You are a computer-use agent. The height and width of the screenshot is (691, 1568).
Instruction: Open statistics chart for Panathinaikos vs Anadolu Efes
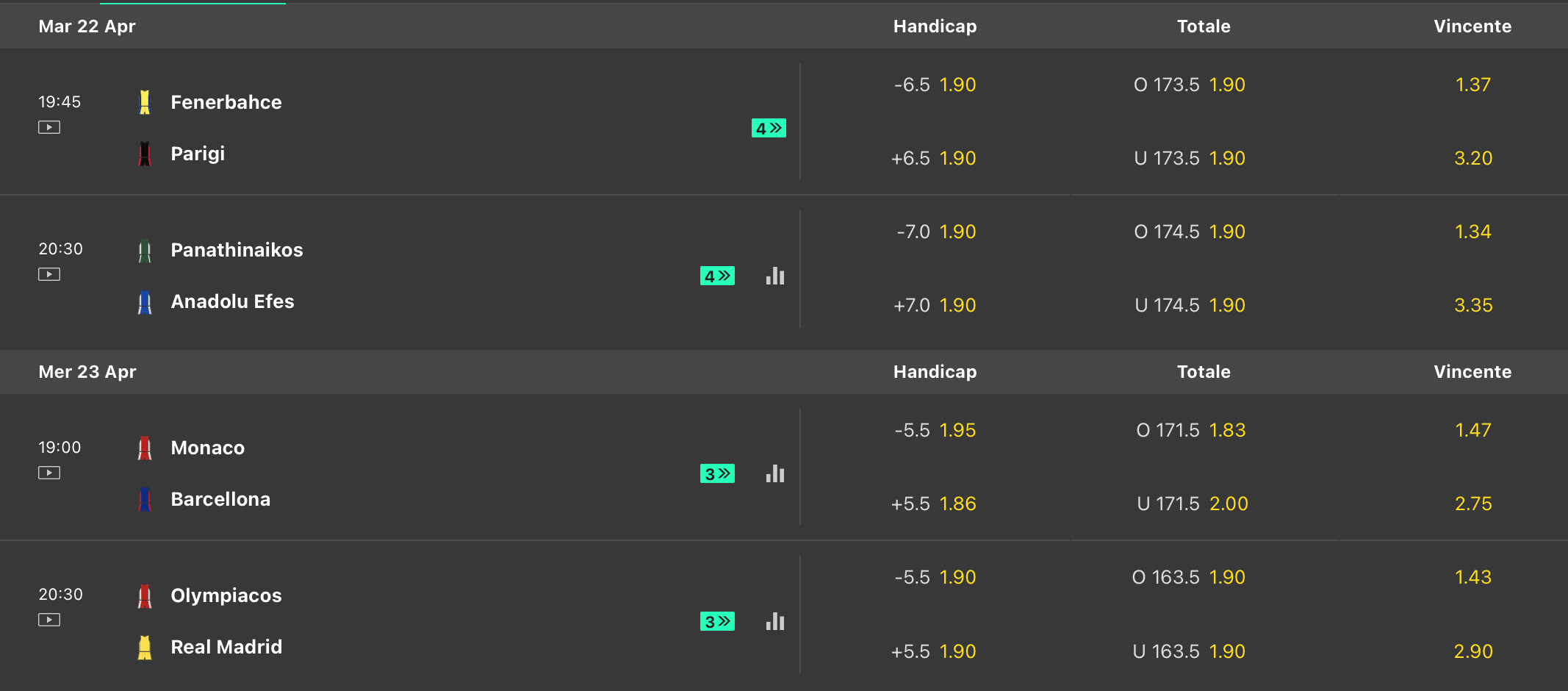click(775, 276)
